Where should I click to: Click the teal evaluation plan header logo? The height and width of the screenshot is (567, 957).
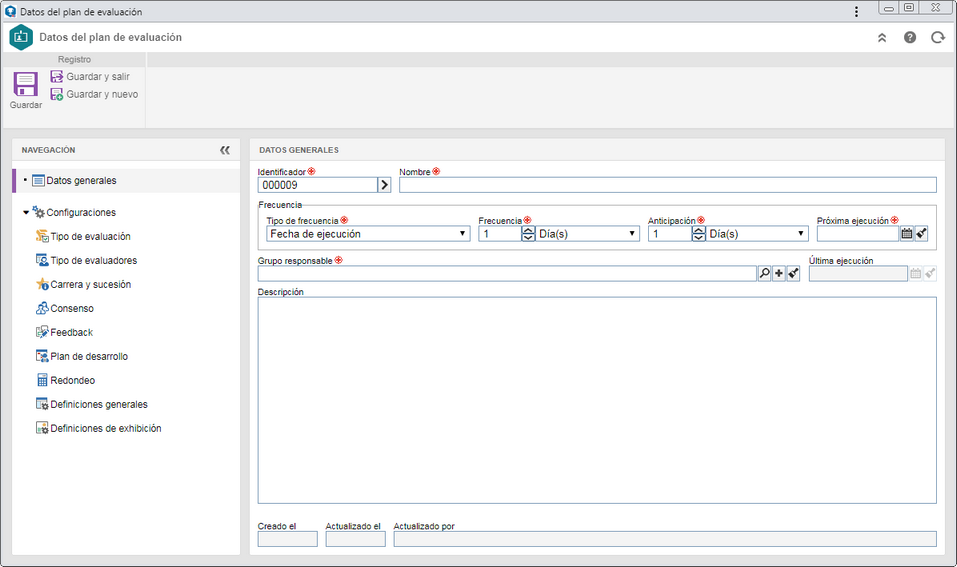coord(21,37)
